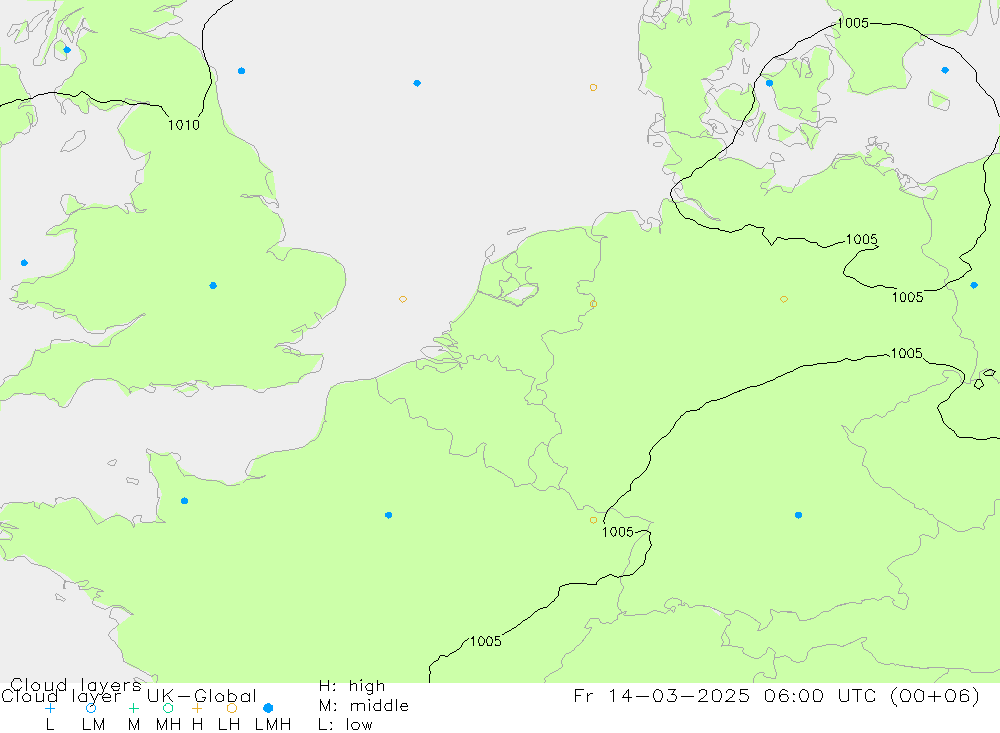Viewport: 1000px width, 733px height.
Task: Click the 'H: high' legend text
Action: 352,686
